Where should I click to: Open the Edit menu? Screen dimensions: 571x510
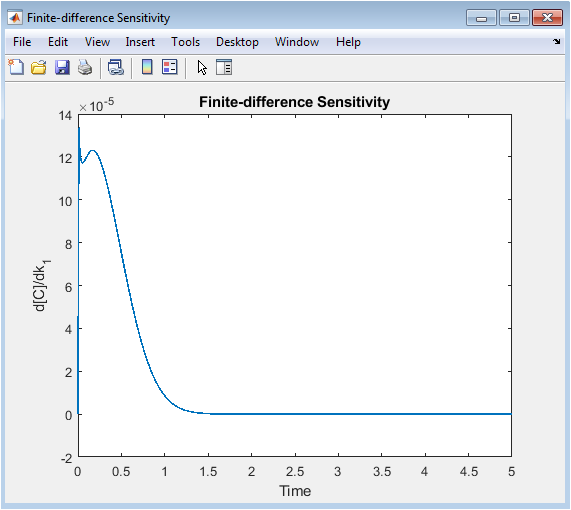(58, 42)
